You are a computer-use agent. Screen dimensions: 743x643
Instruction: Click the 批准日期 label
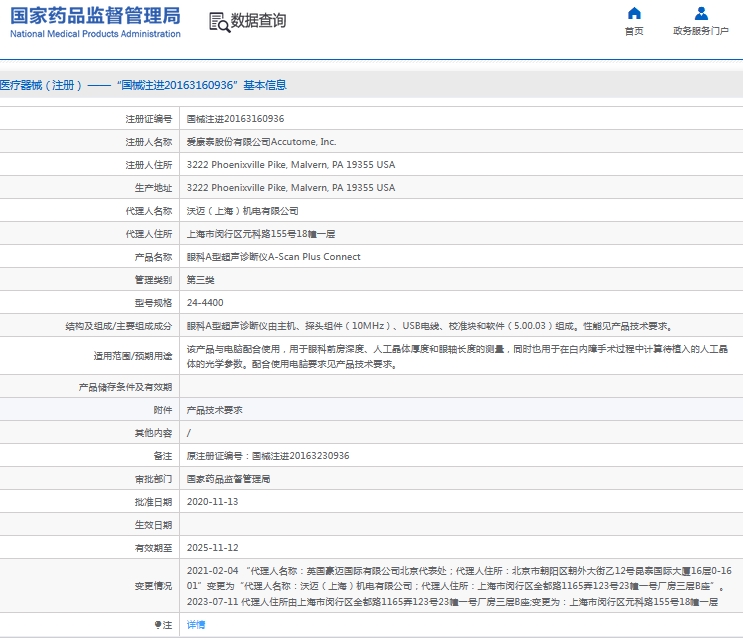(154, 502)
